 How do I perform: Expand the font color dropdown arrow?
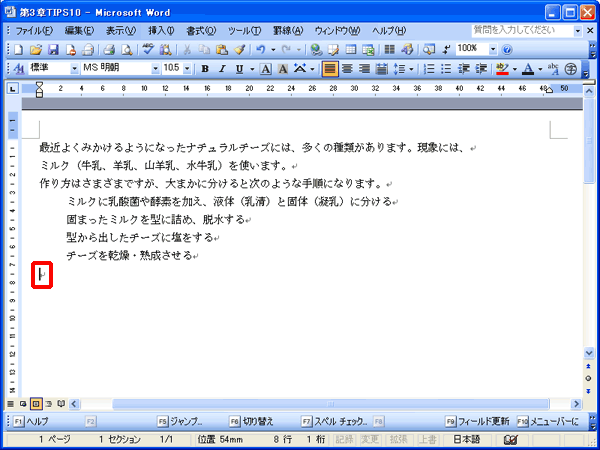tap(540, 69)
